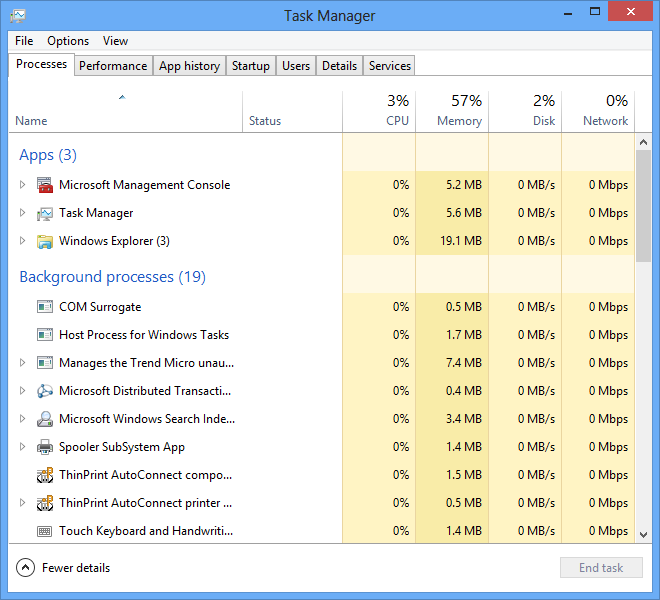660x600 pixels.
Task: Click the Task Manager process icon
Action: pos(44,213)
